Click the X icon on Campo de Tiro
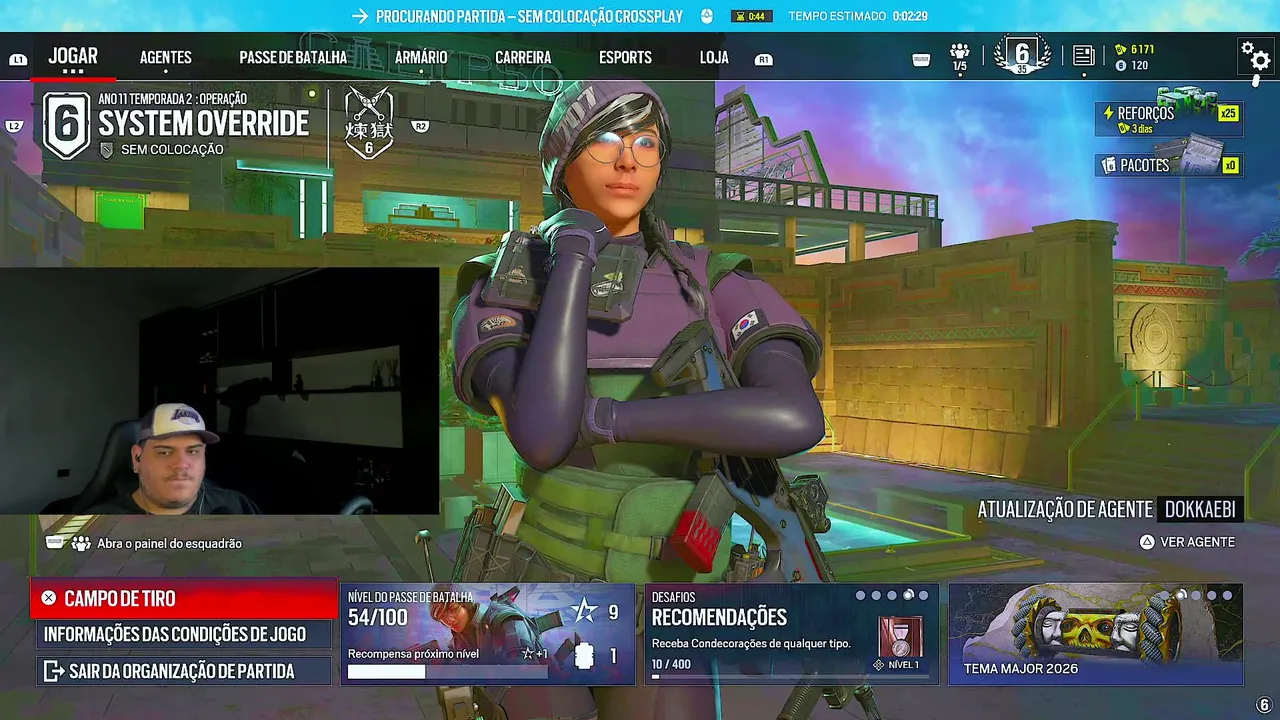The image size is (1280, 720). pyautogui.click(x=48, y=598)
